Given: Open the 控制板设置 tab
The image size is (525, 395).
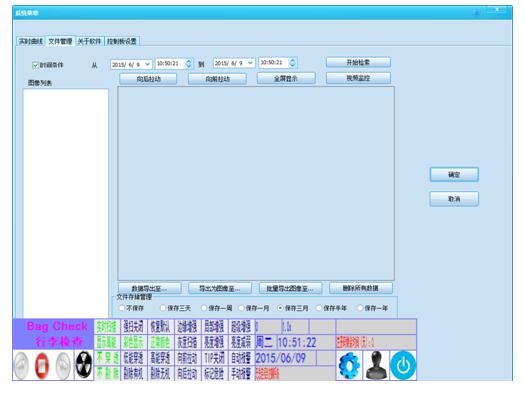Looking at the screenshot, I should 122,41.
